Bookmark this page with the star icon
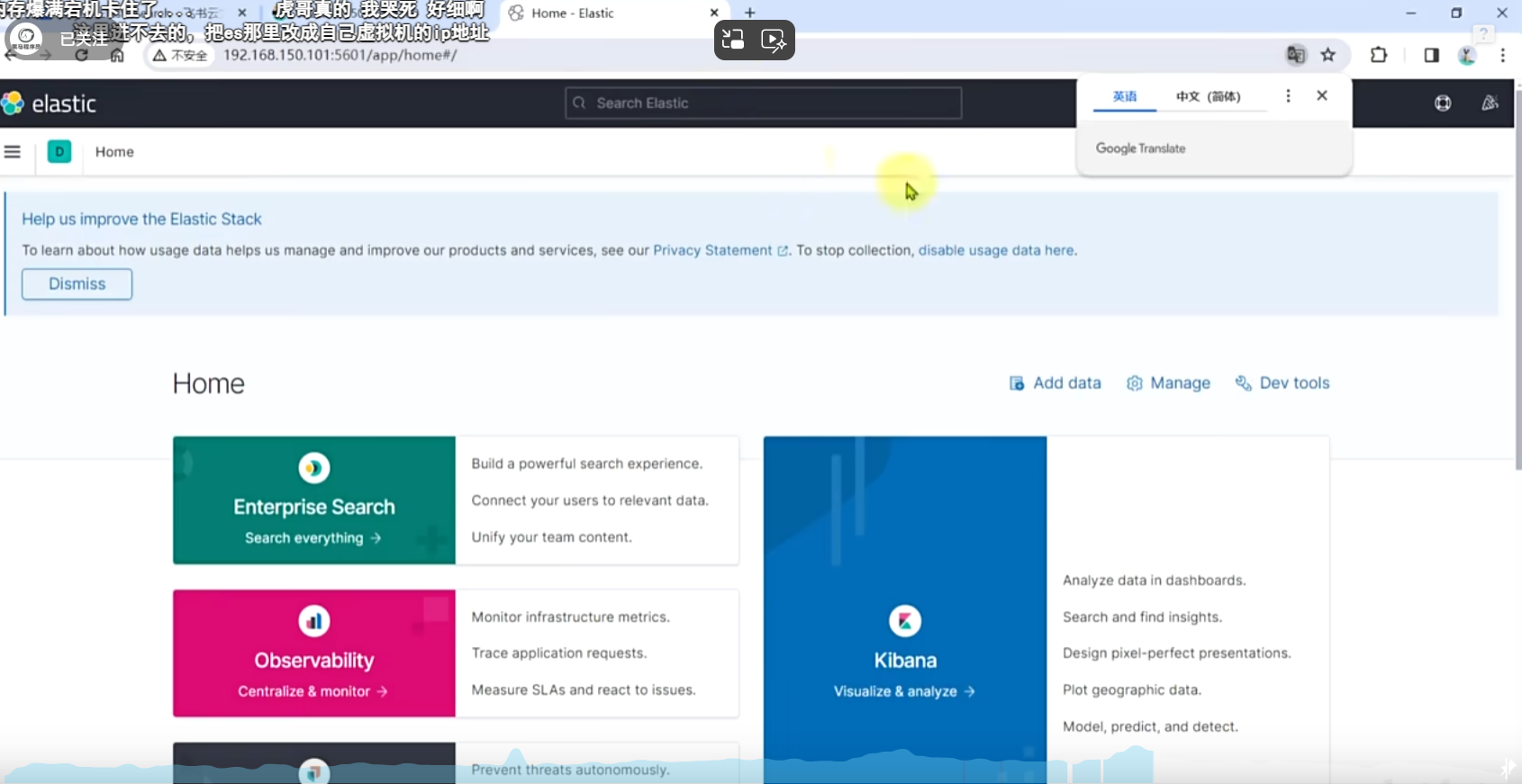The height and width of the screenshot is (784, 1522). coord(1328,55)
